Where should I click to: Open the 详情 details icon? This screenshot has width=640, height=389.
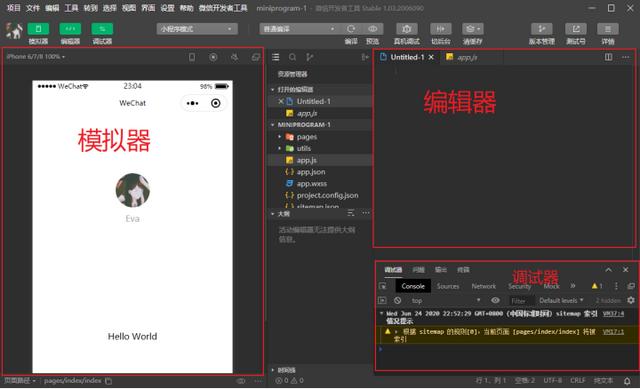pyautogui.click(x=608, y=29)
